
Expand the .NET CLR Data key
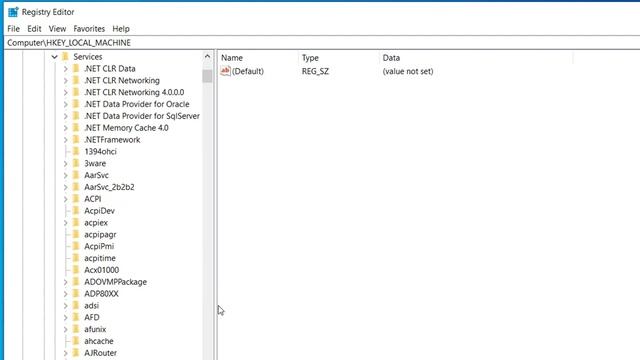66,69
